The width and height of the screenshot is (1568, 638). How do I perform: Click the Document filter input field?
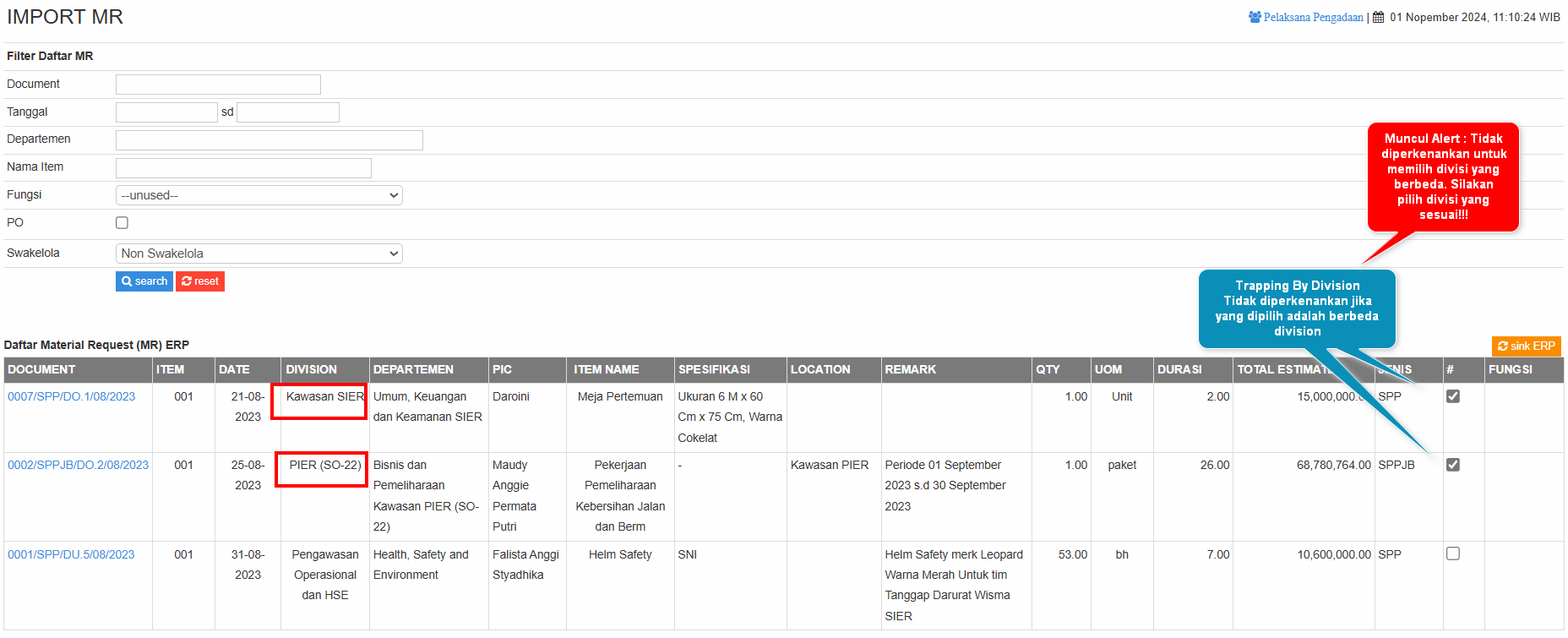tap(218, 85)
